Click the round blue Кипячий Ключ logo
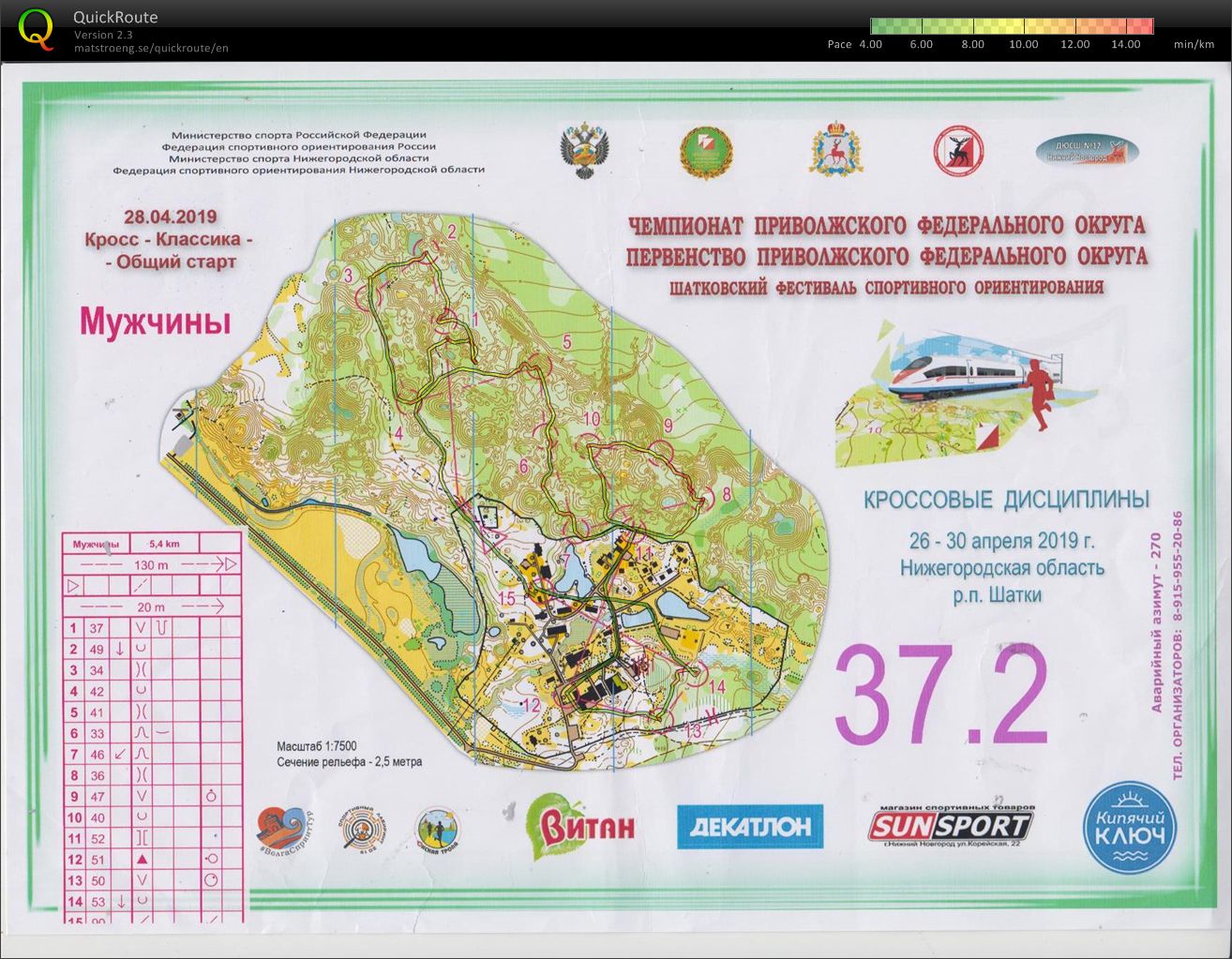 (x=1130, y=828)
